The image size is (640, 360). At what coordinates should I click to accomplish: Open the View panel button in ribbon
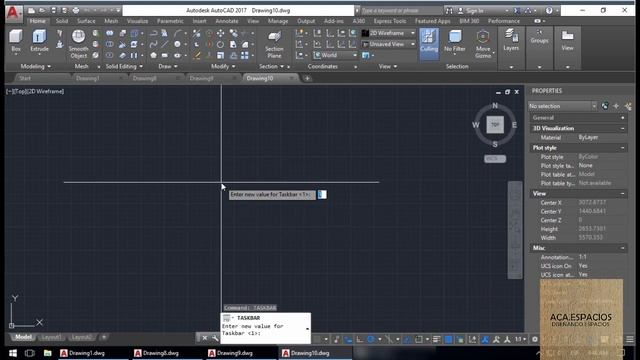[567, 41]
